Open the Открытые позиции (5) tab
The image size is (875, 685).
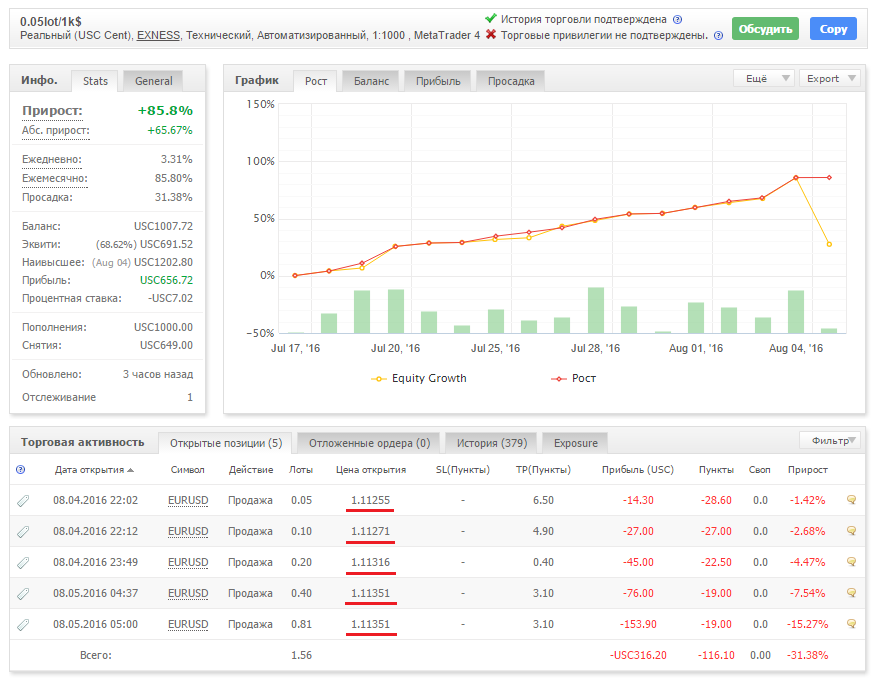225,443
